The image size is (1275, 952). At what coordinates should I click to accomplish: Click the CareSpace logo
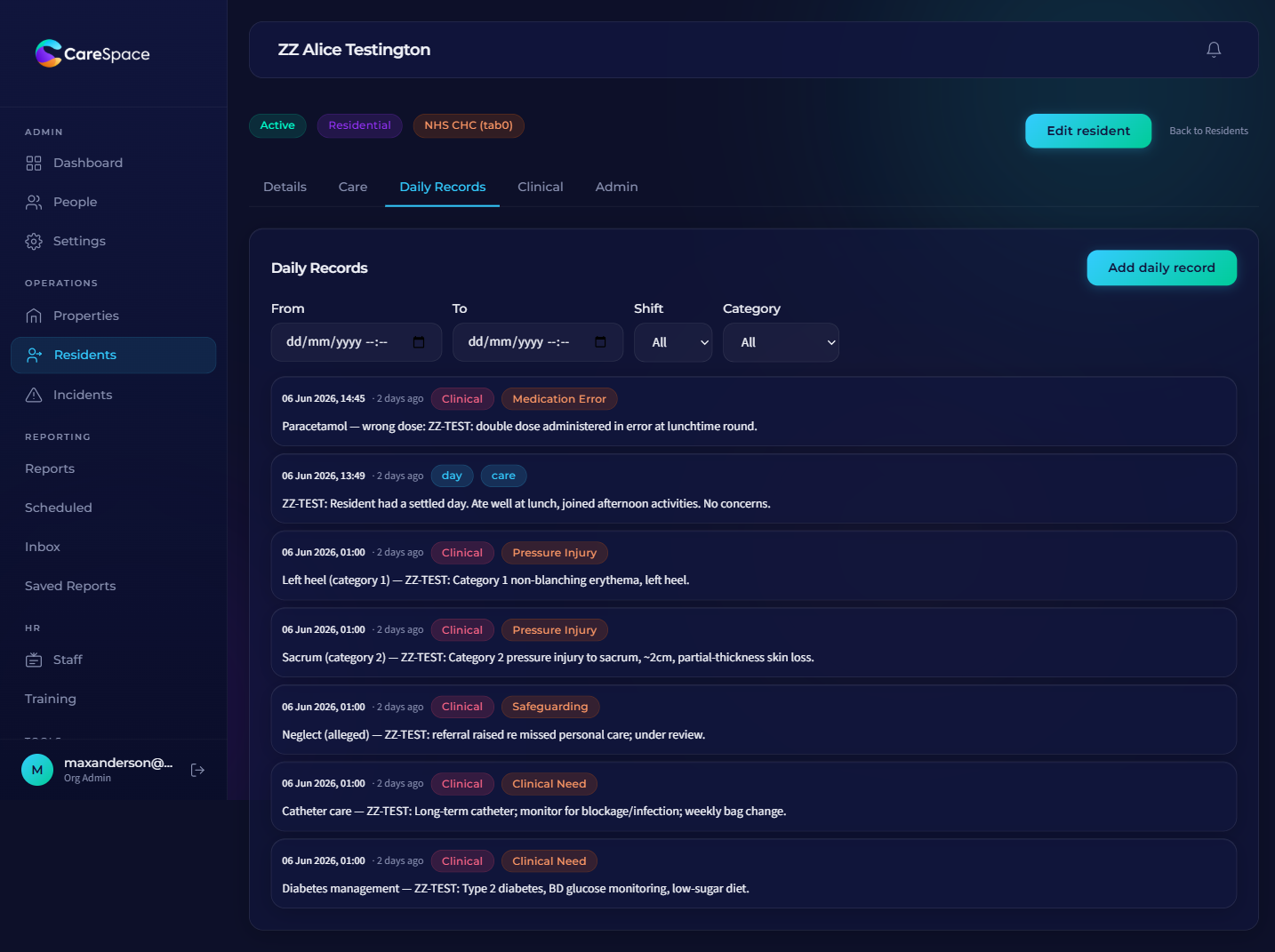[x=92, y=53]
